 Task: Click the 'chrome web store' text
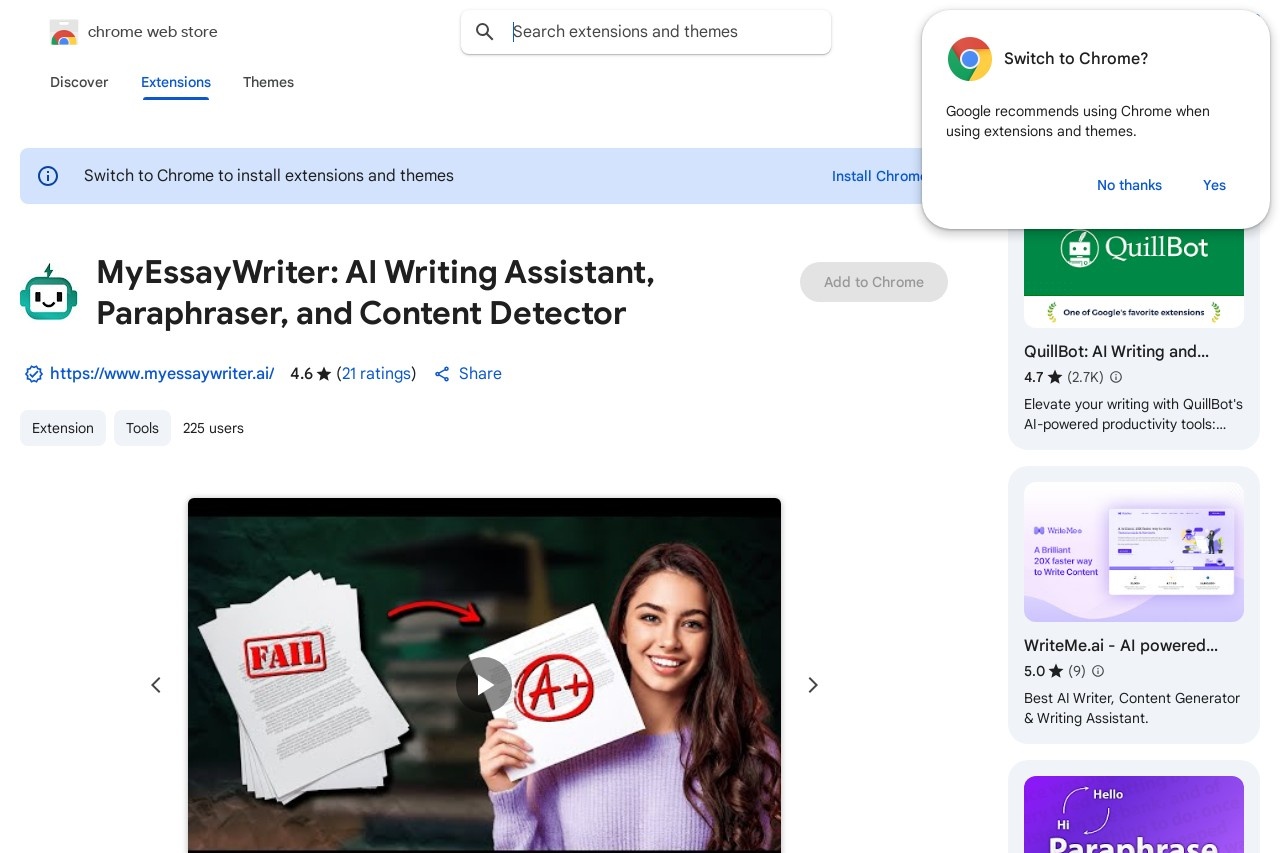click(x=153, y=32)
